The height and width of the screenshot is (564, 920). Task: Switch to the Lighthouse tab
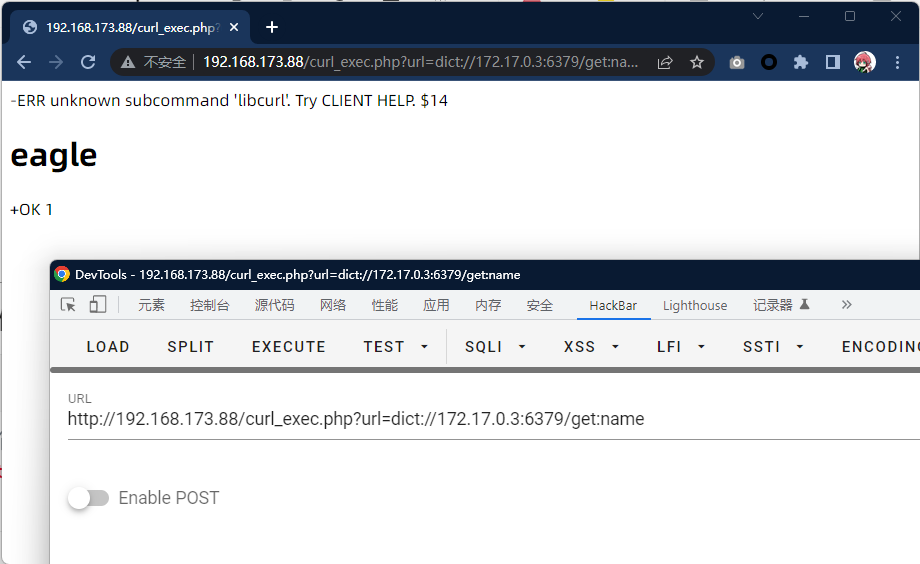pos(695,305)
